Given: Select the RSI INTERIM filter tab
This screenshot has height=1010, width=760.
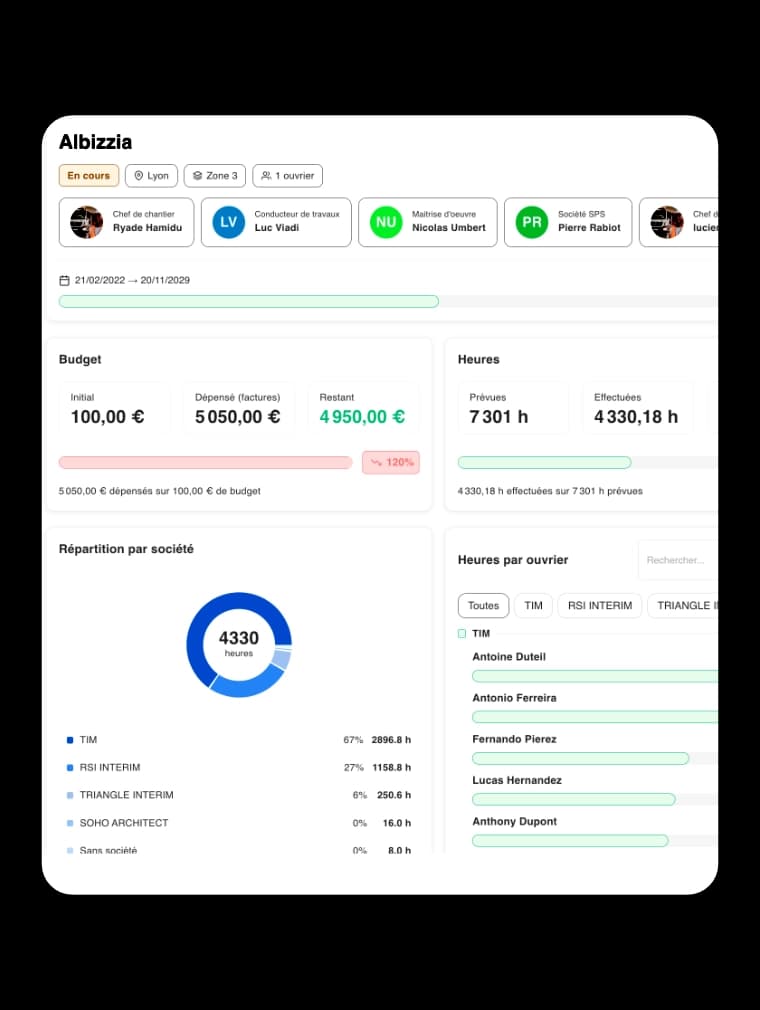Looking at the screenshot, I should click(x=600, y=605).
